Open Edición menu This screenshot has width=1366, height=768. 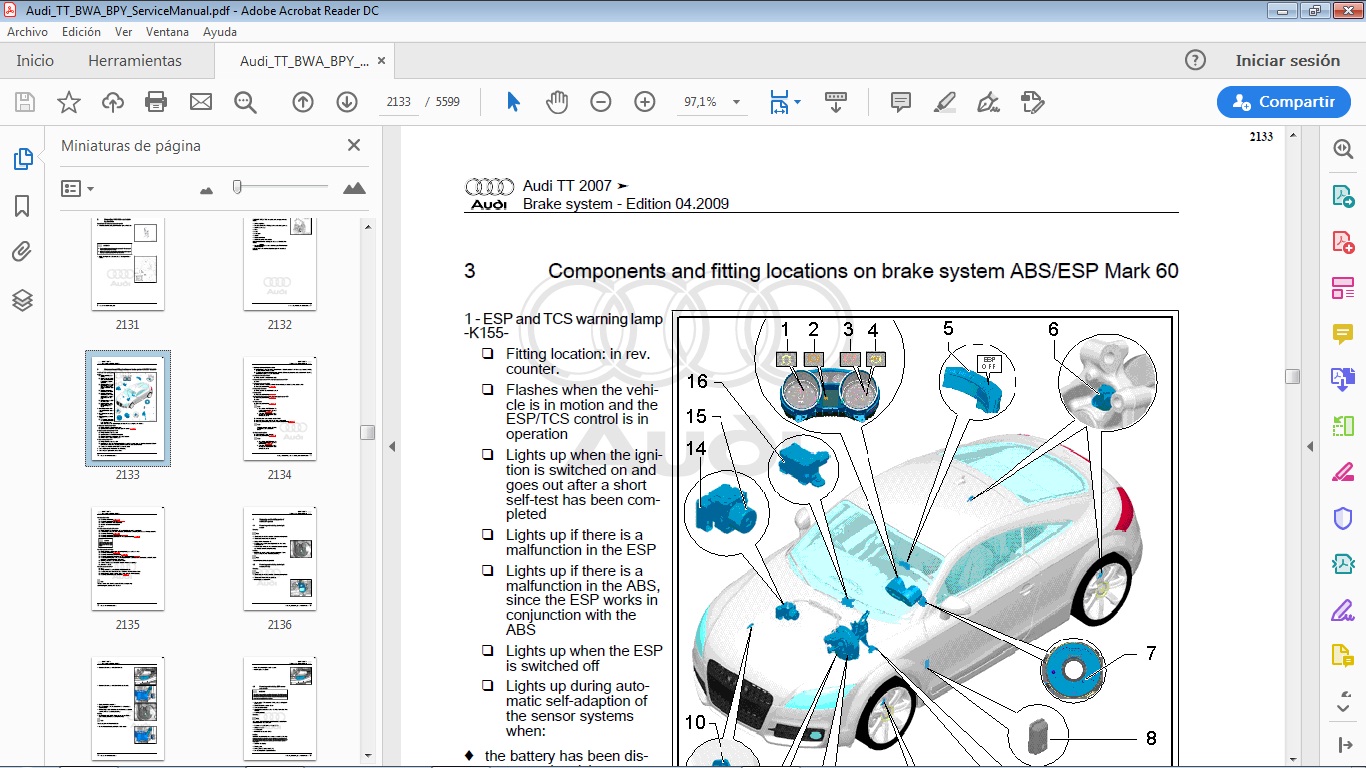(81, 32)
